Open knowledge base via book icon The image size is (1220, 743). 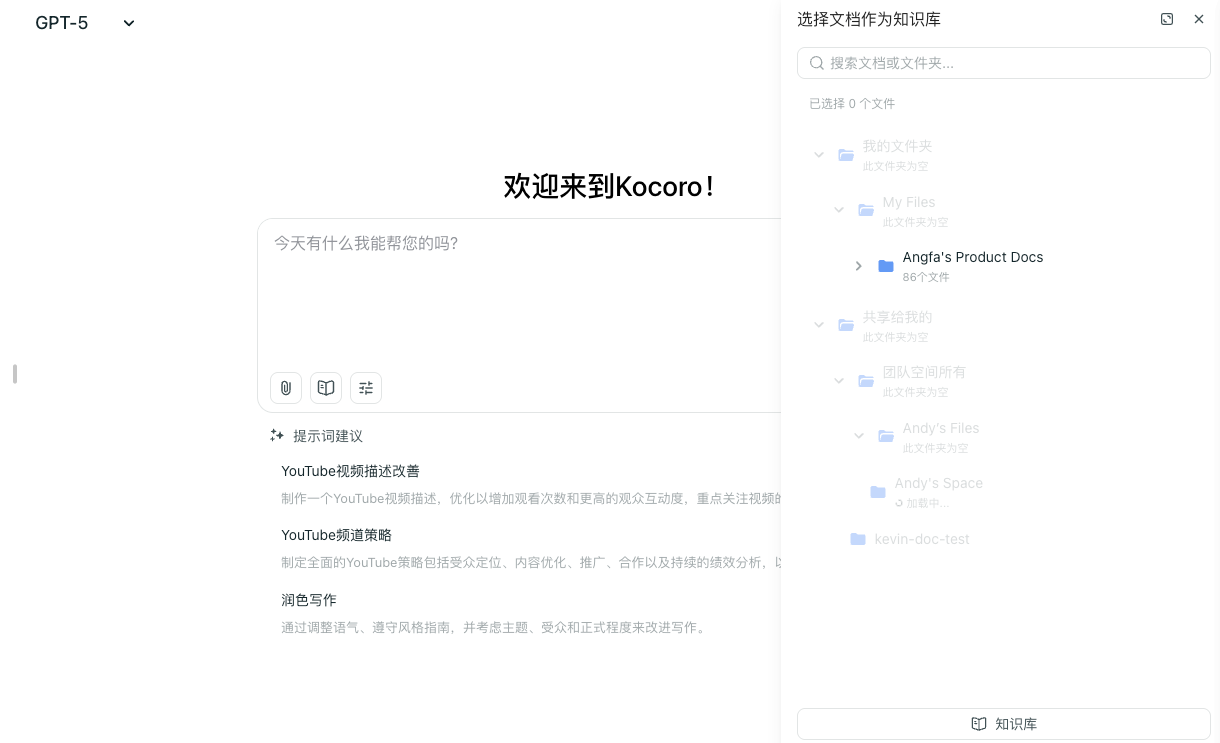pyautogui.click(x=326, y=388)
